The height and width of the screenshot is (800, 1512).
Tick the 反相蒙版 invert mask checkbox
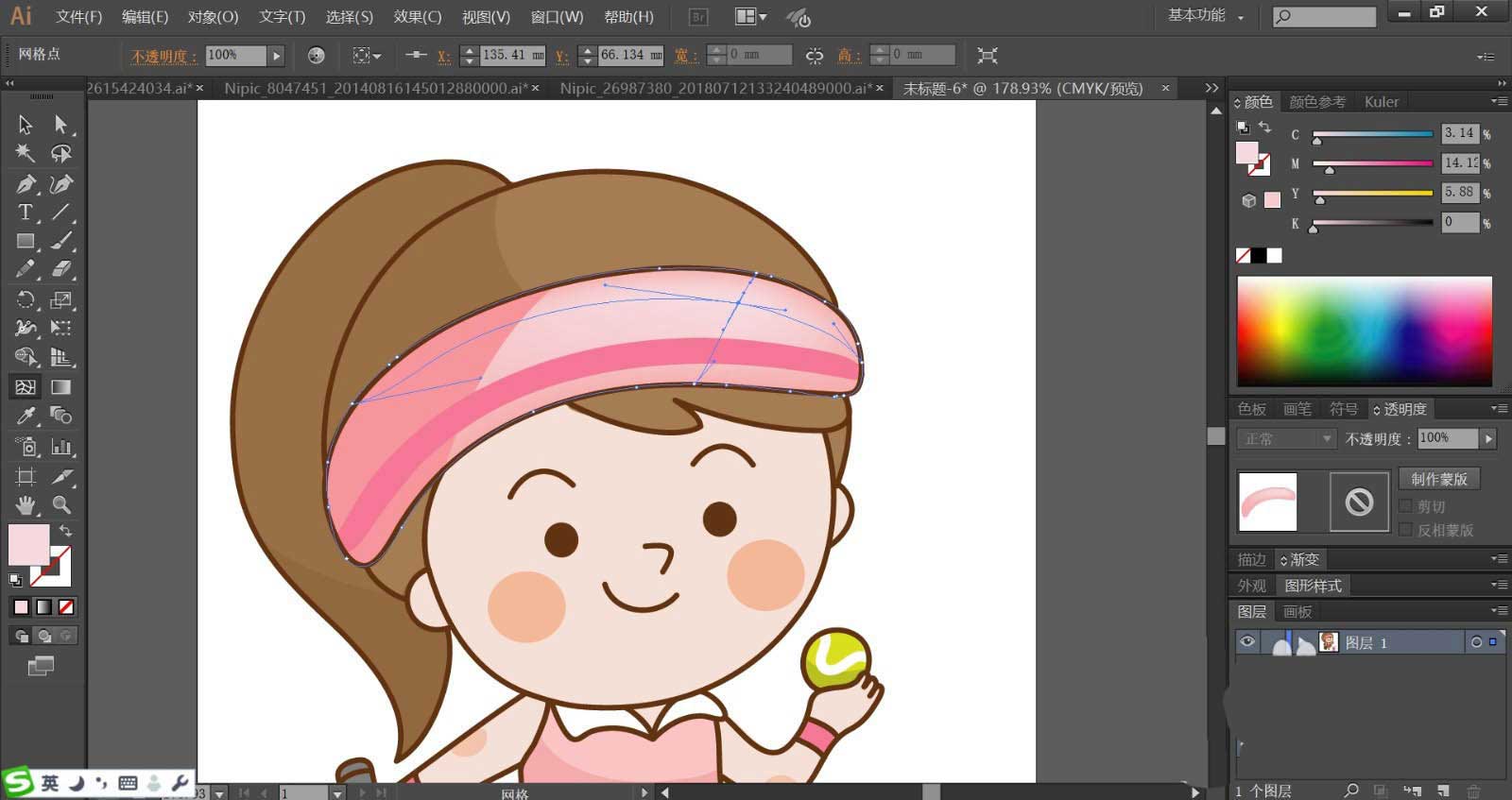tap(1406, 530)
